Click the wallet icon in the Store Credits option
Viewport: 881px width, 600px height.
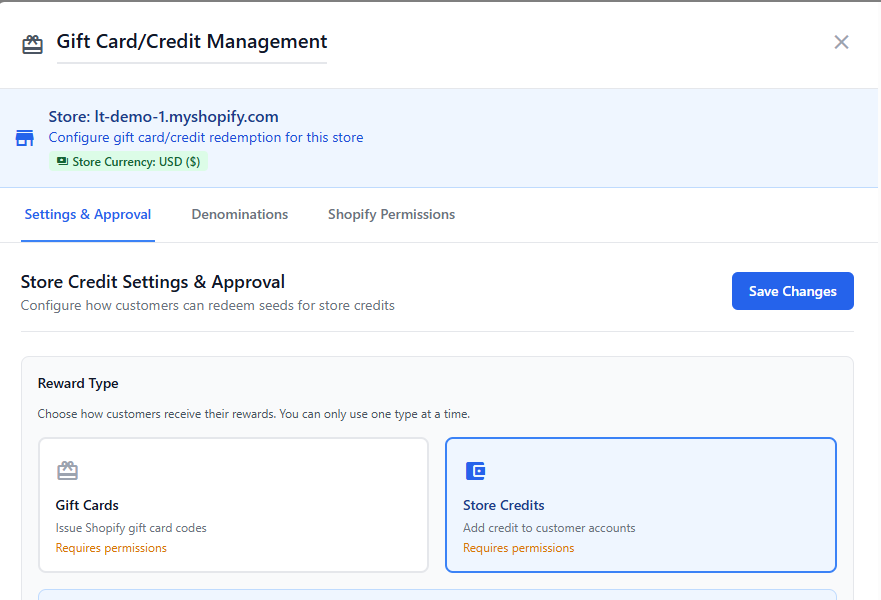475,471
